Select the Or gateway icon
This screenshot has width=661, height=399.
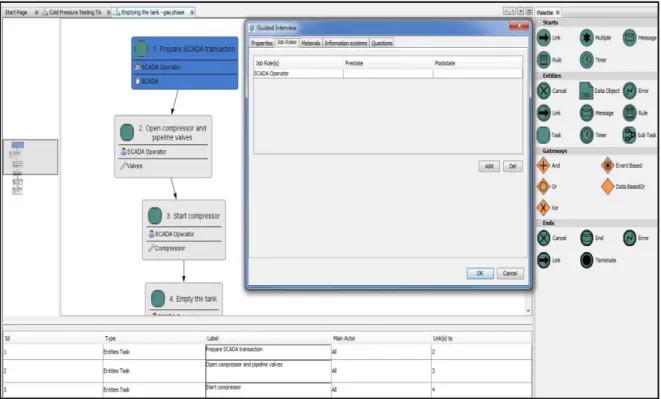tap(543, 186)
